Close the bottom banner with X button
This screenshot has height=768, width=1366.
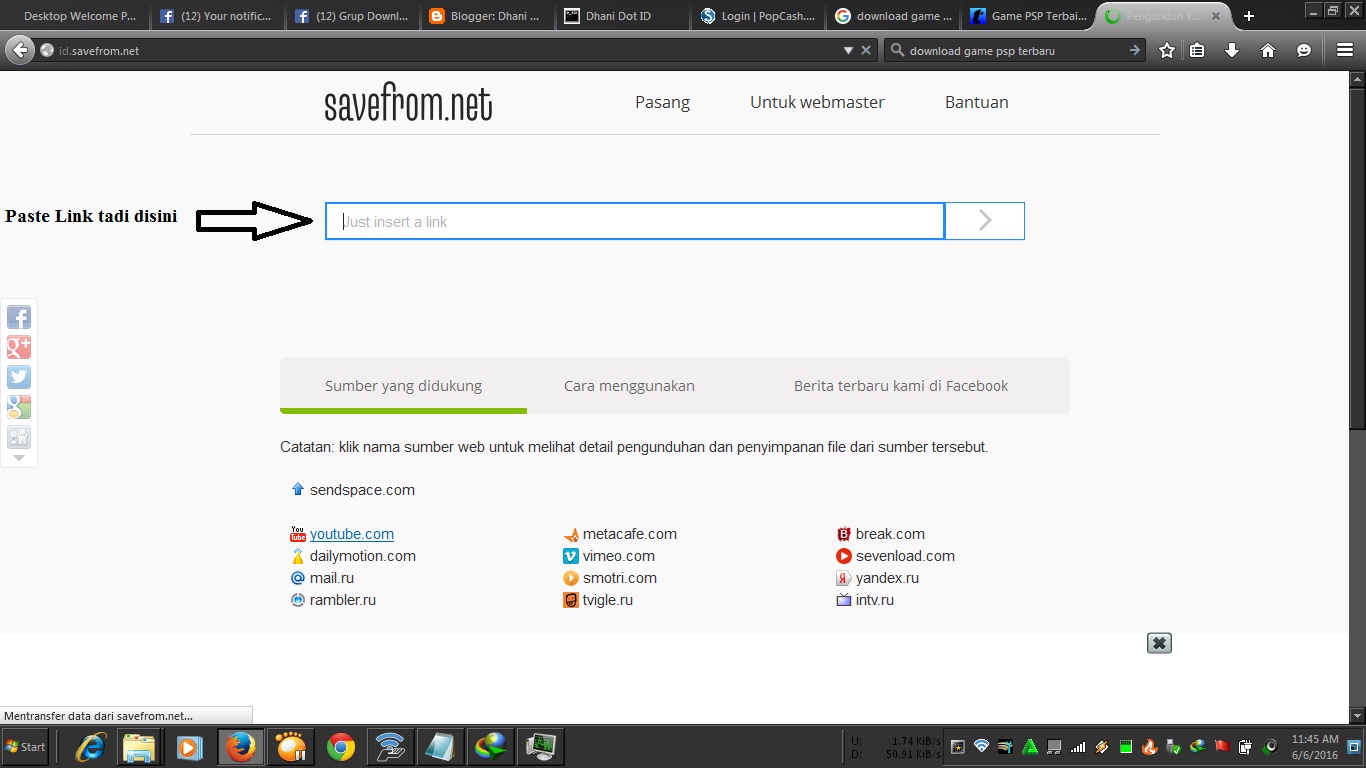[1159, 643]
